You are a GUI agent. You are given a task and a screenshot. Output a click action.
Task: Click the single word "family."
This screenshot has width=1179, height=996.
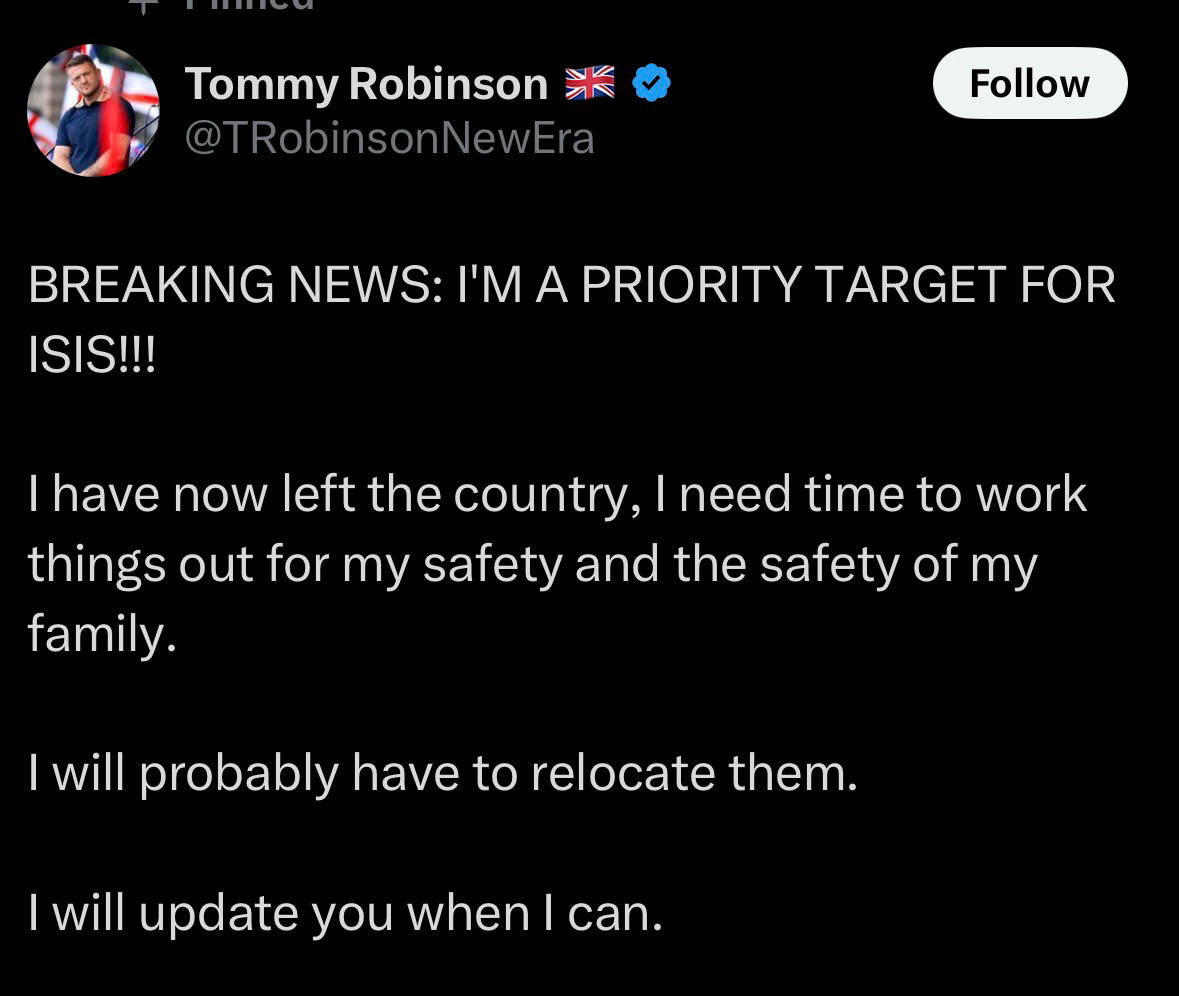[102, 634]
